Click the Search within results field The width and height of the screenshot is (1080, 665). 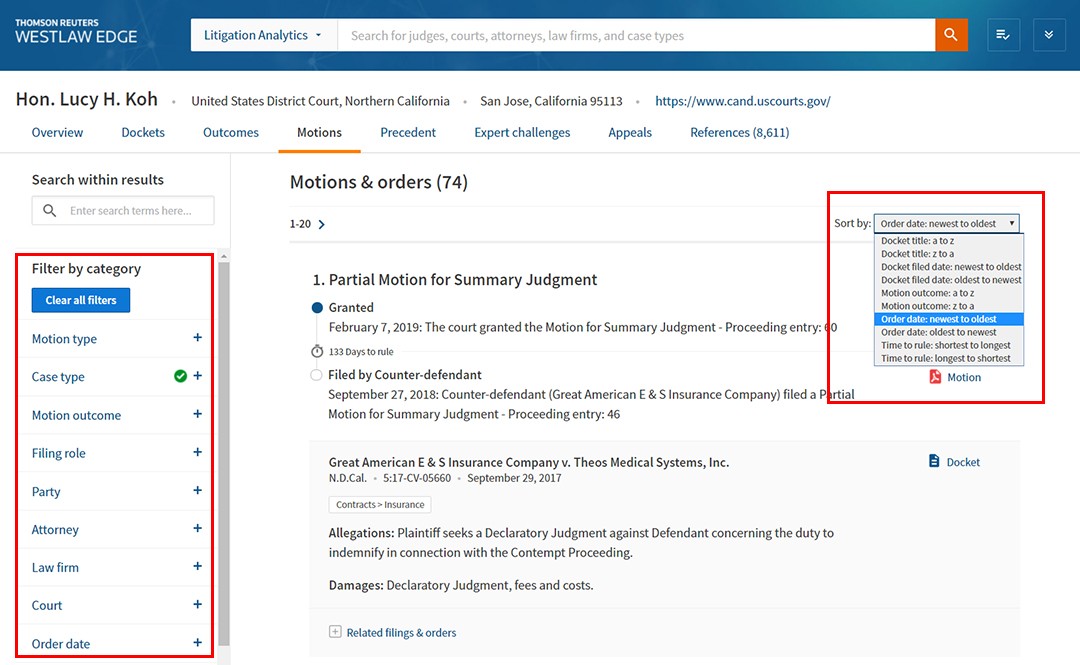click(138, 211)
